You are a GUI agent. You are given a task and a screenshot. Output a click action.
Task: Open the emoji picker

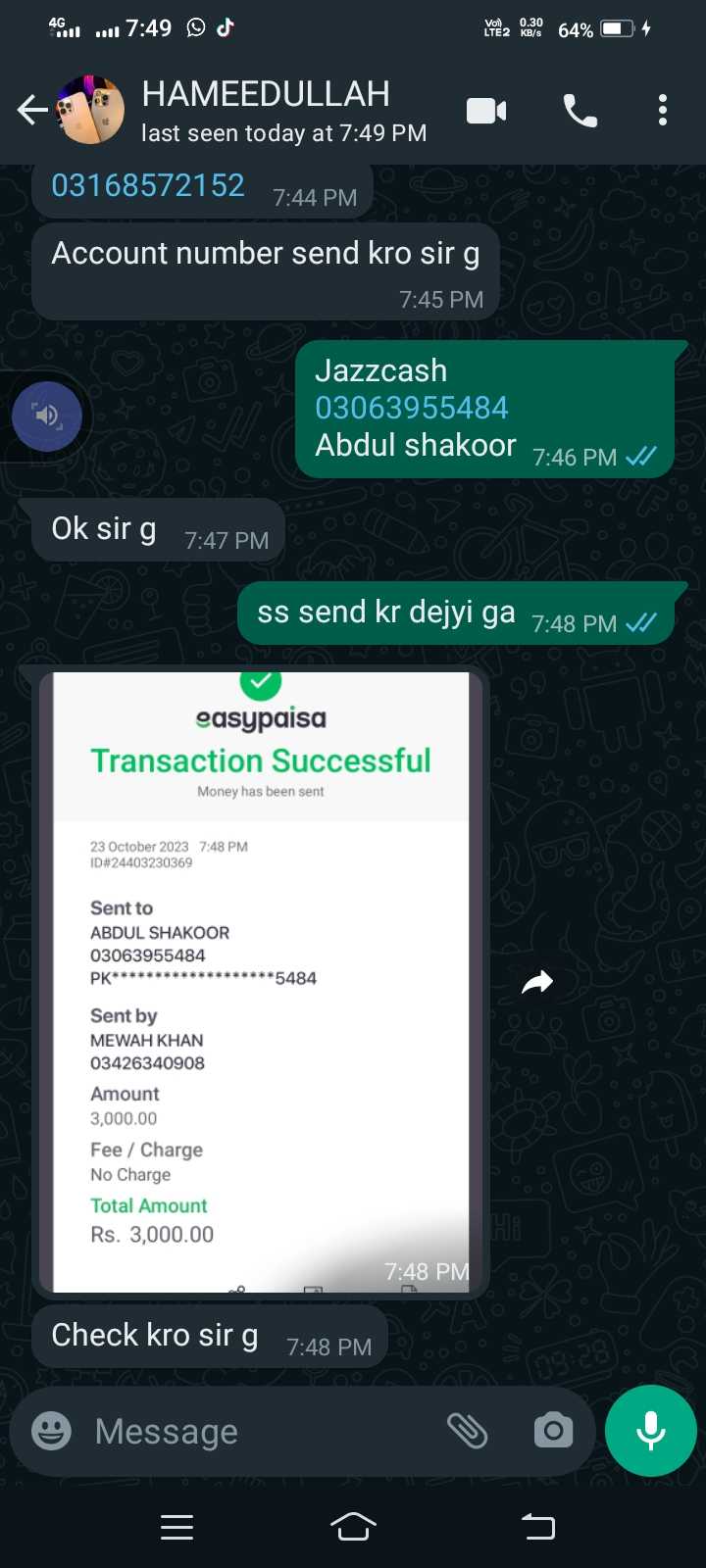pyautogui.click(x=51, y=1432)
